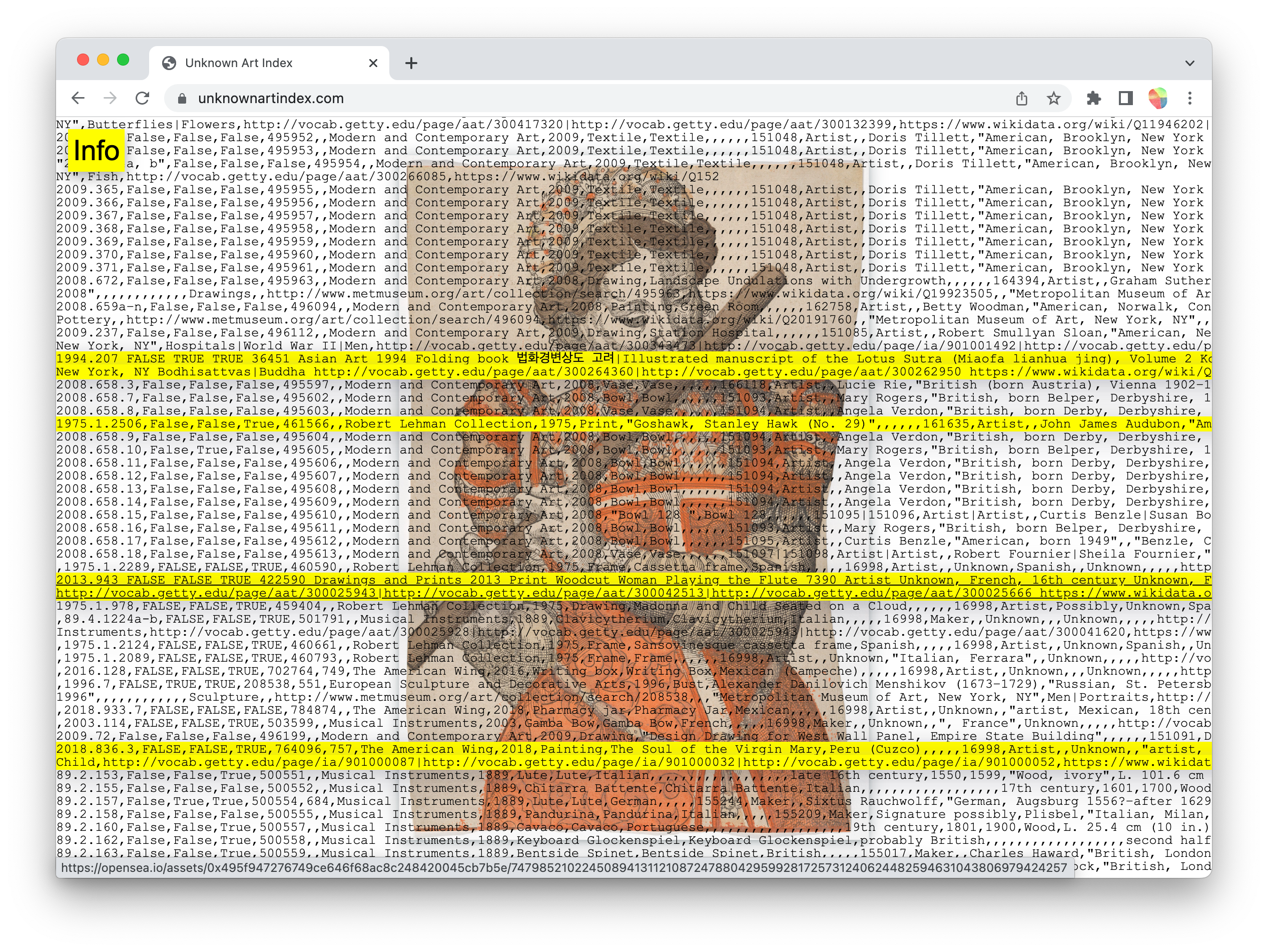Click row 1975.1.2289 Cassetta frame, Spanish
1268x952 pixels.
633,567
